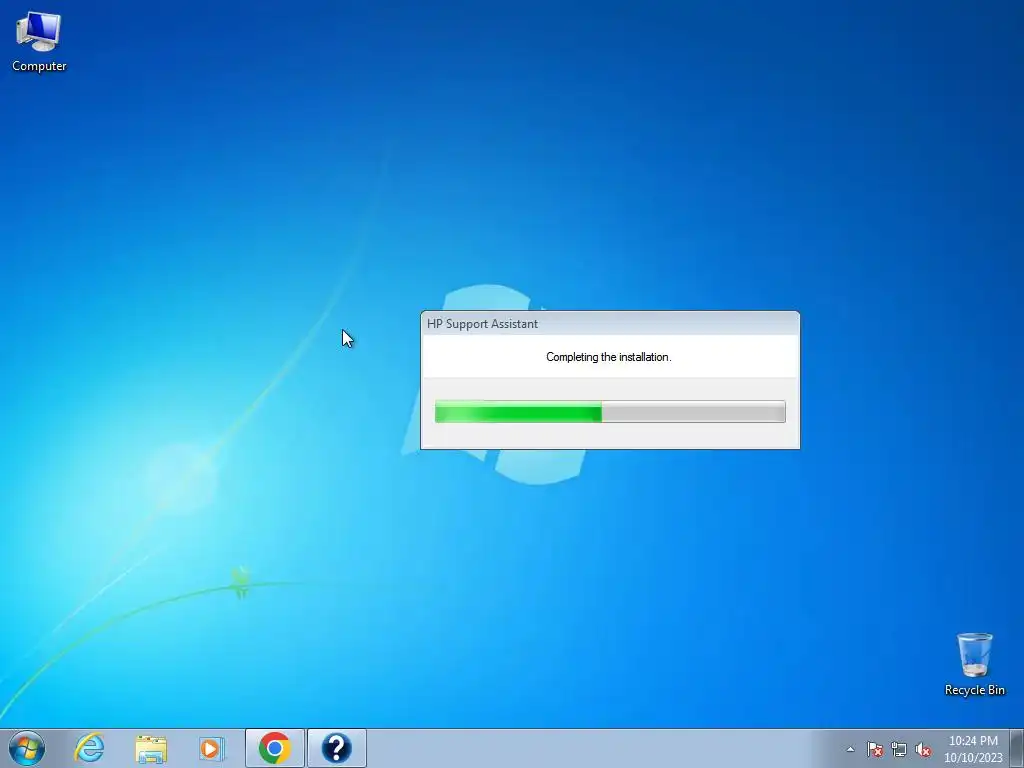Open the Windows Start menu orb

tap(27, 748)
